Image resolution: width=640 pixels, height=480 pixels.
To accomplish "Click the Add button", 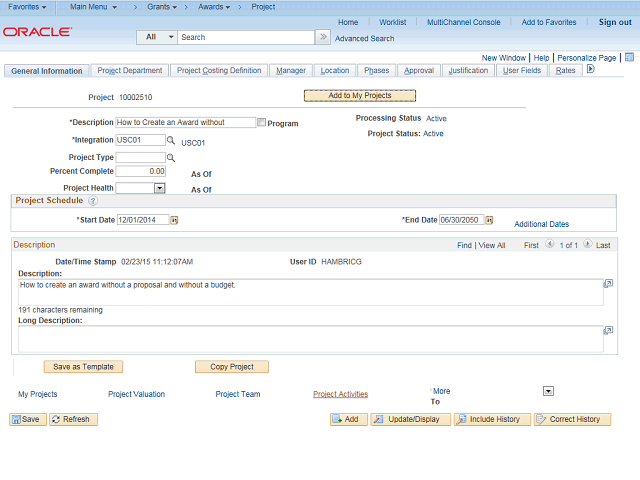I will 349,419.
